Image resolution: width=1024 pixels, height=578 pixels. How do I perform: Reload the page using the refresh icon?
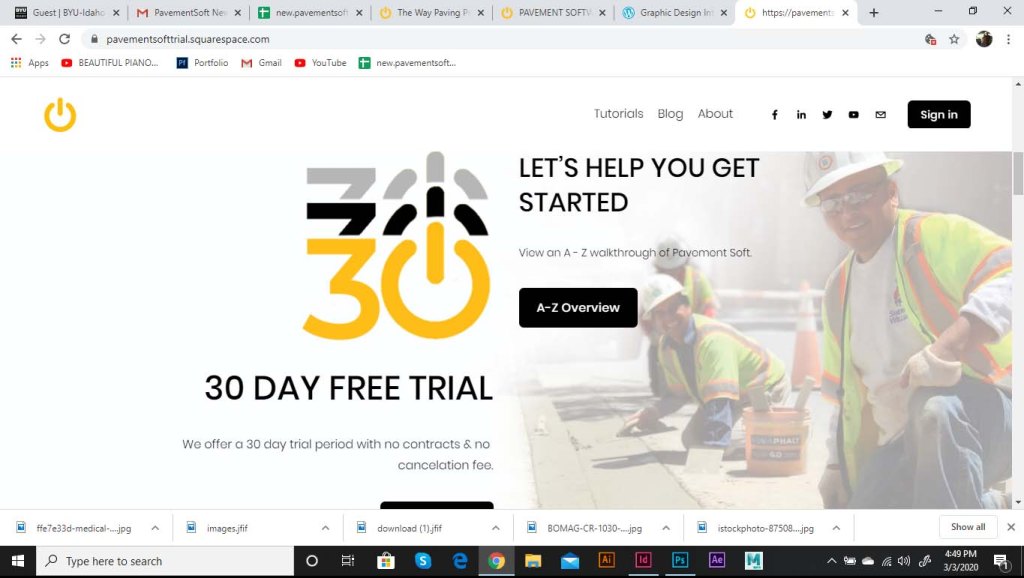click(64, 39)
